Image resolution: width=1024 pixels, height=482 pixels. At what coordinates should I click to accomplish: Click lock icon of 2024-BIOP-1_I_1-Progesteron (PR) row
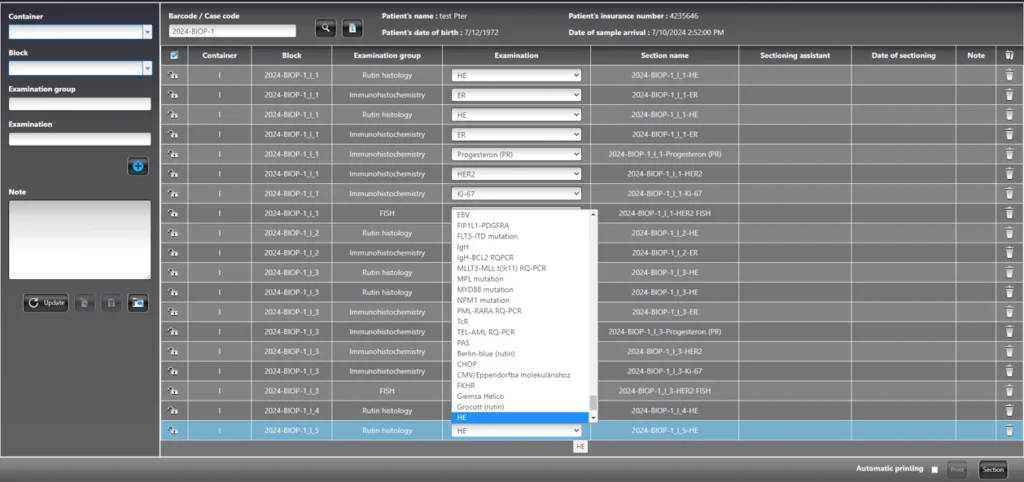tap(173, 154)
